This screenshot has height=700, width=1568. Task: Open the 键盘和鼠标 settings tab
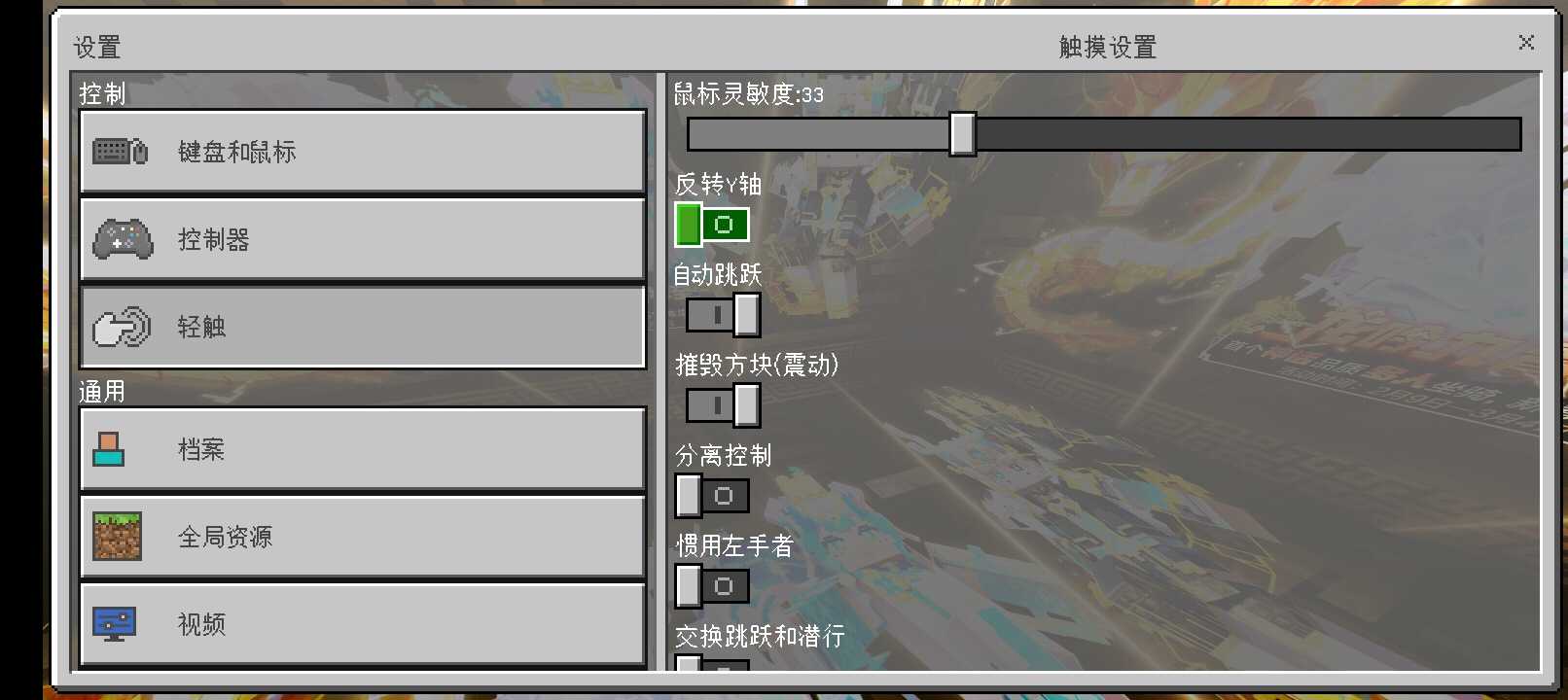(x=363, y=152)
